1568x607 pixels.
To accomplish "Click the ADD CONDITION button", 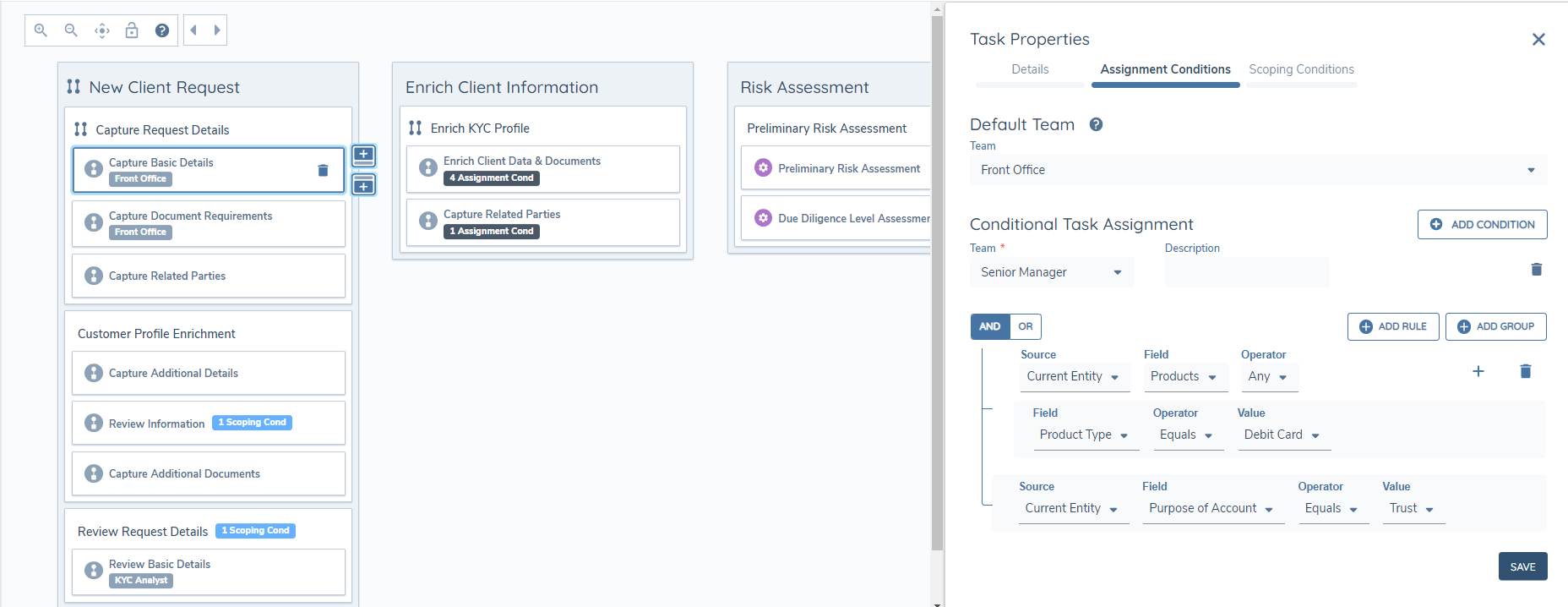I will pos(1482,224).
